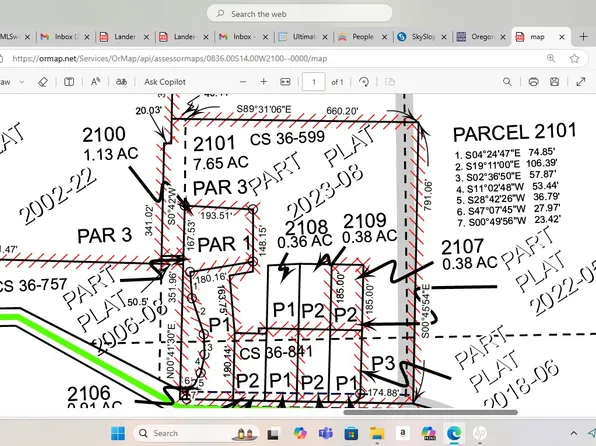This screenshot has width=596, height=446.
Task: Click parcel label 2109 0.38 AC
Action: [x=369, y=229]
